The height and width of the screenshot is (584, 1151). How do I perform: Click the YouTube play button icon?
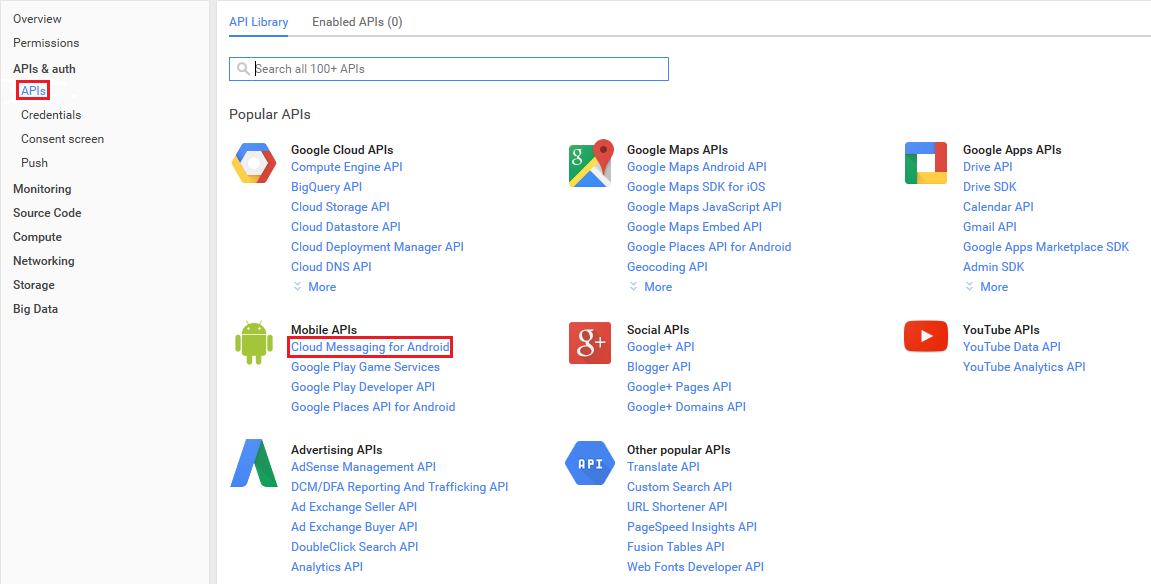point(926,336)
